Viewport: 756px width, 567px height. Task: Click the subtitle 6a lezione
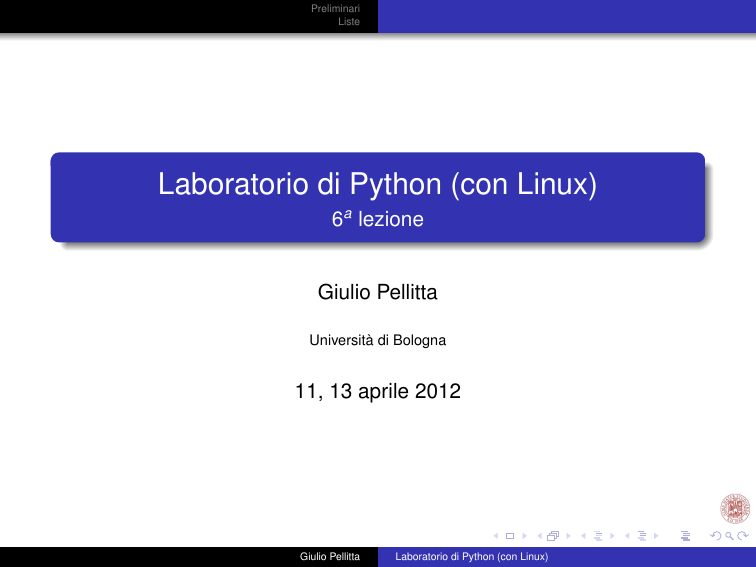pyautogui.click(x=378, y=219)
